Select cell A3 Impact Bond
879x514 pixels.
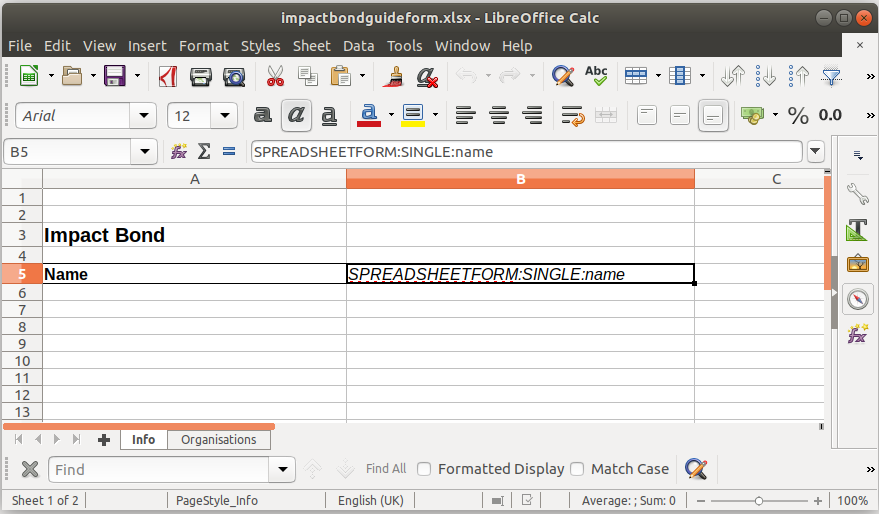[x=195, y=235]
